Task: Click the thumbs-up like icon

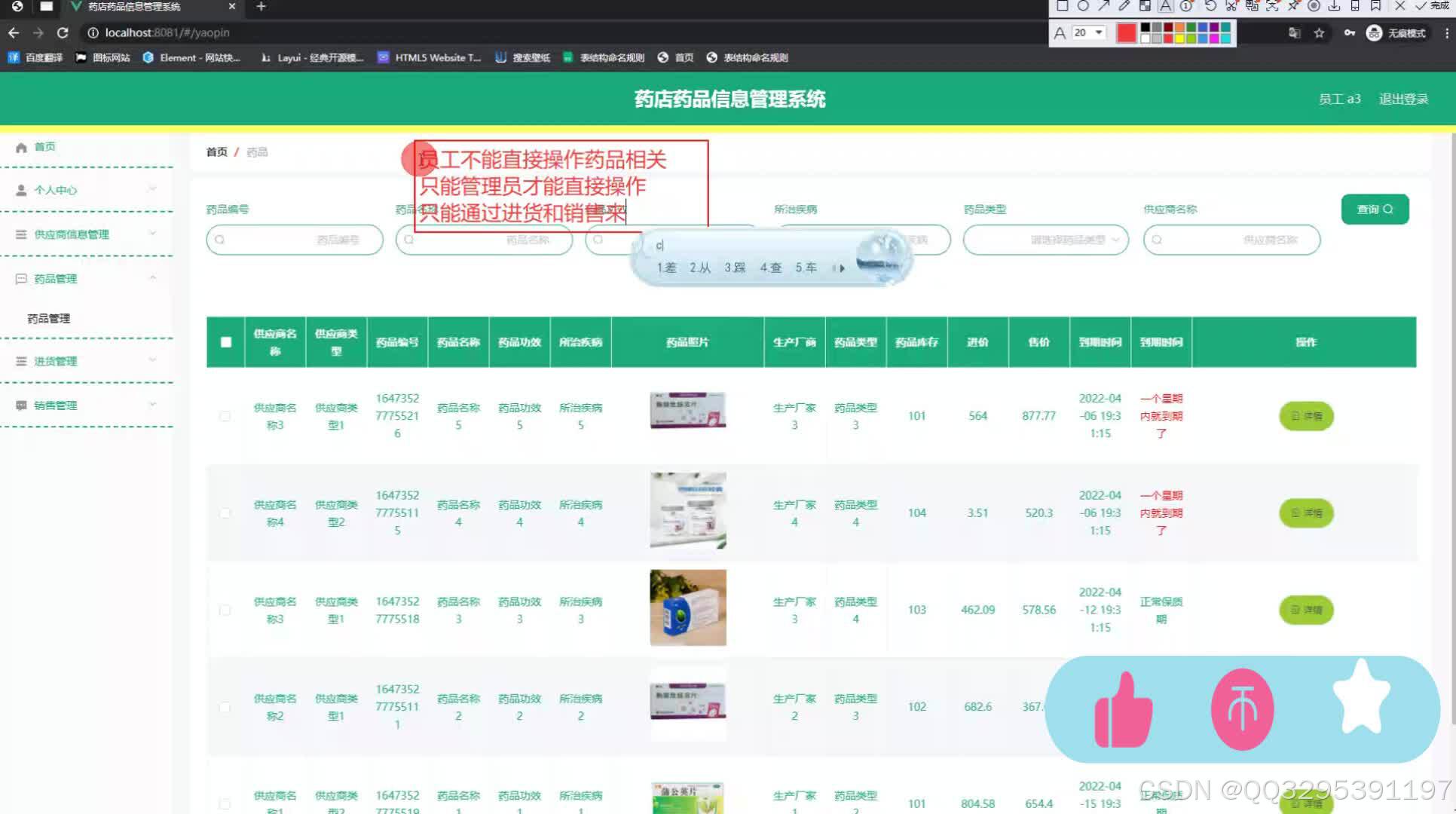Action: [1123, 710]
